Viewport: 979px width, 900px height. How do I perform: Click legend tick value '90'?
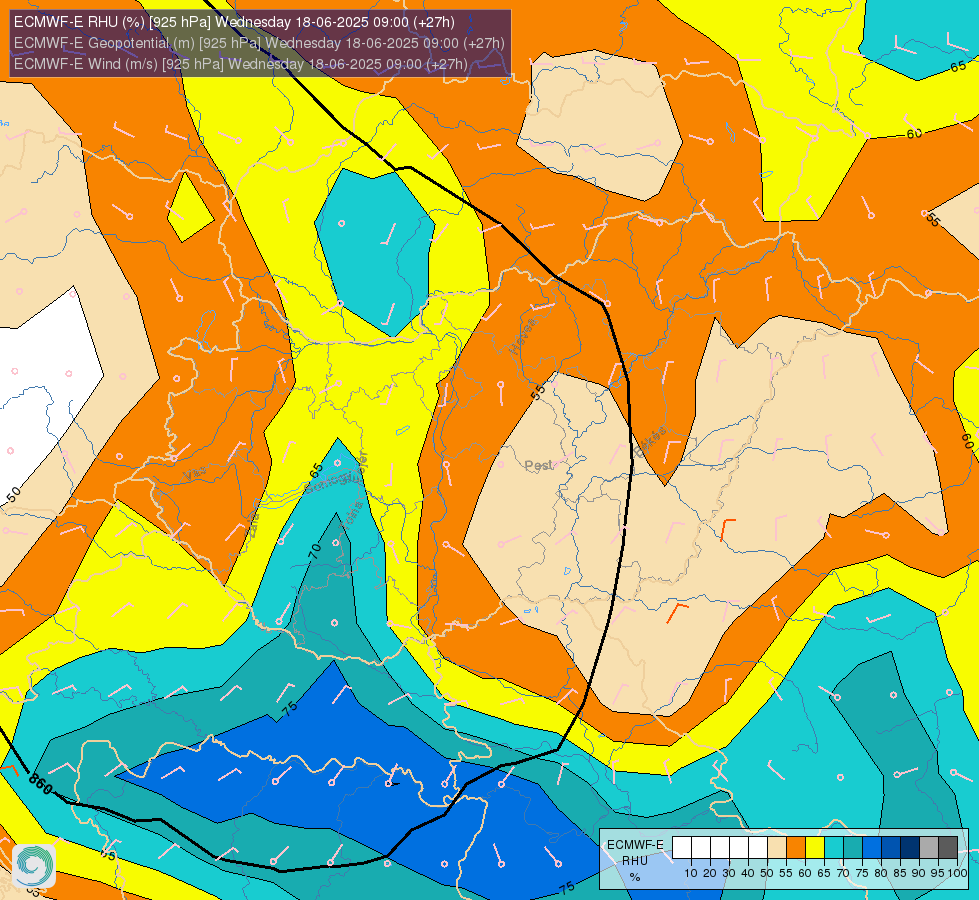point(919,873)
